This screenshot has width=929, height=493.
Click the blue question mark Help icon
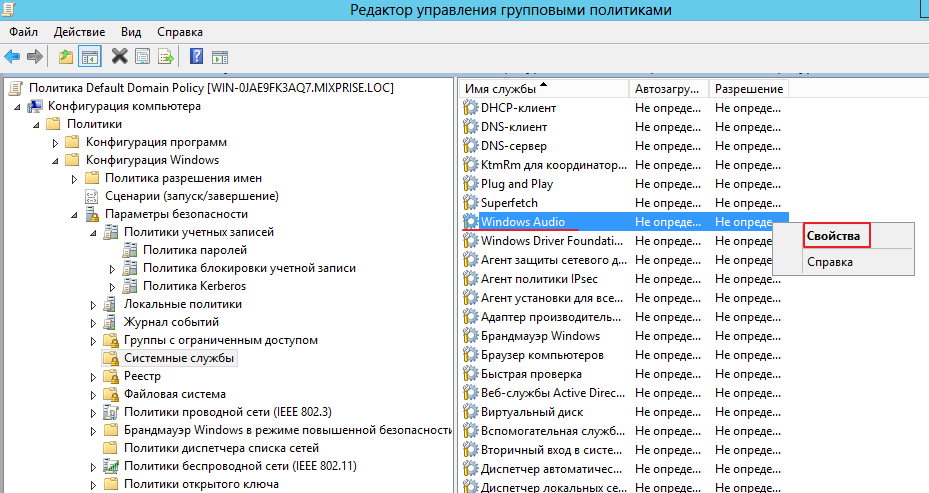pyautogui.click(x=196, y=56)
